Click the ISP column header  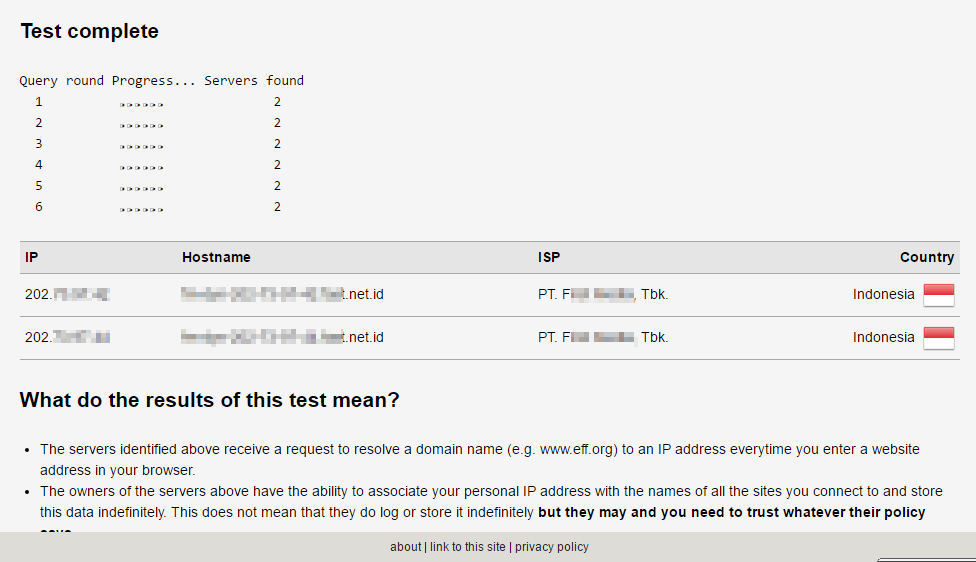tap(549, 257)
